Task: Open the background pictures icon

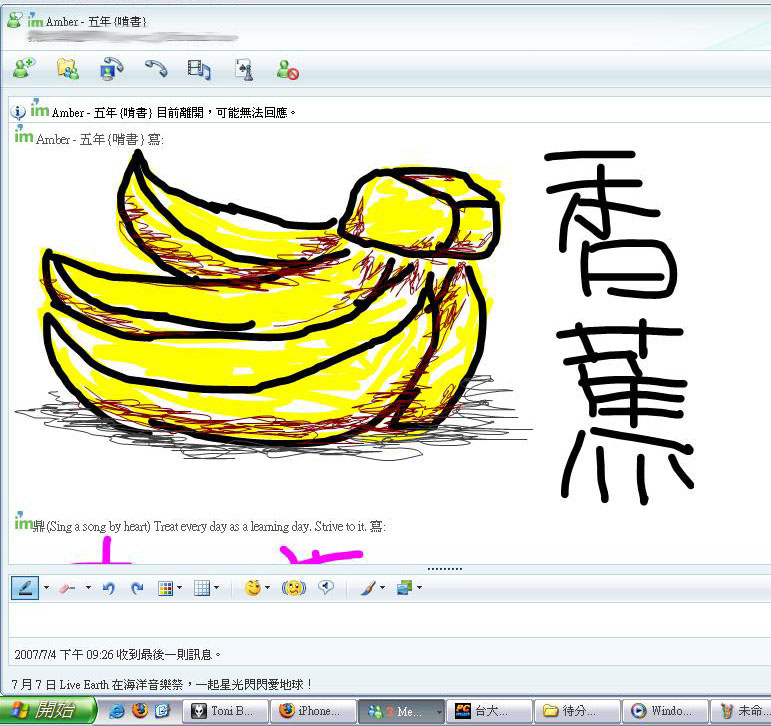Action: point(404,588)
